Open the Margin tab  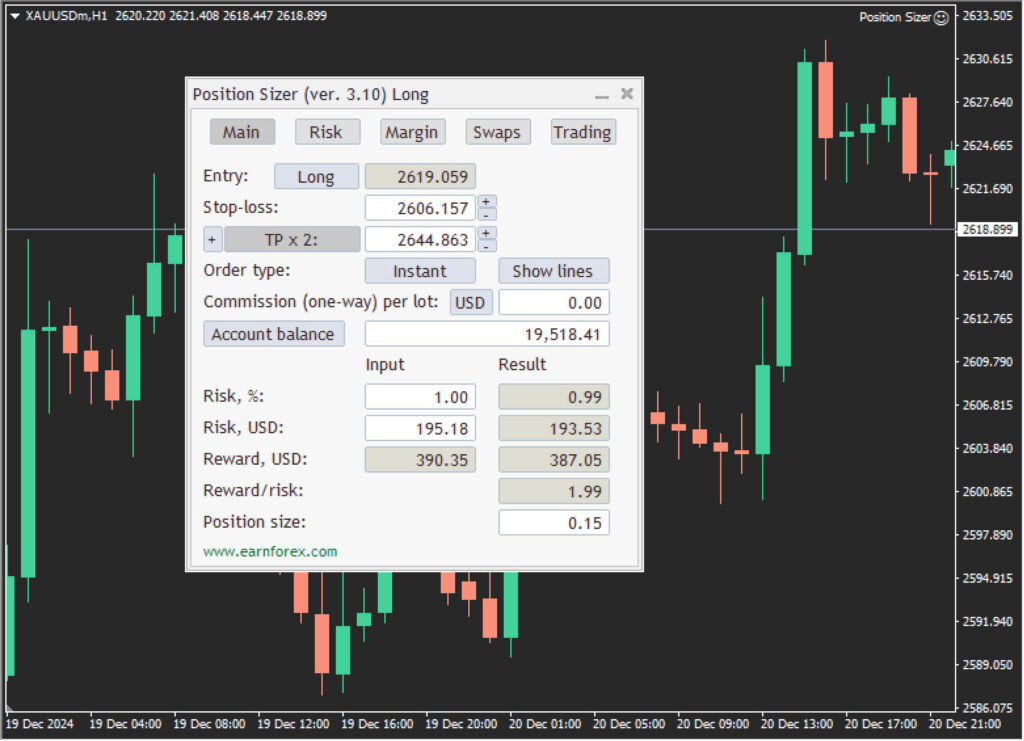pyautogui.click(x=411, y=132)
